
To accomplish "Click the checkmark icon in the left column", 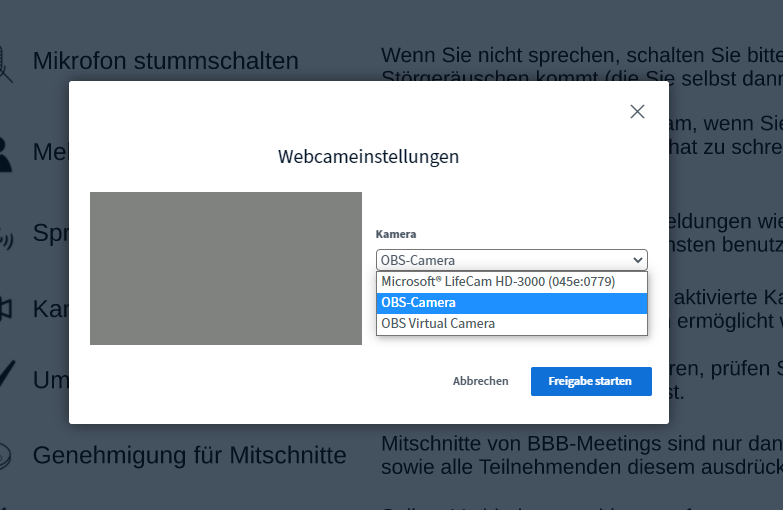I will (5, 378).
